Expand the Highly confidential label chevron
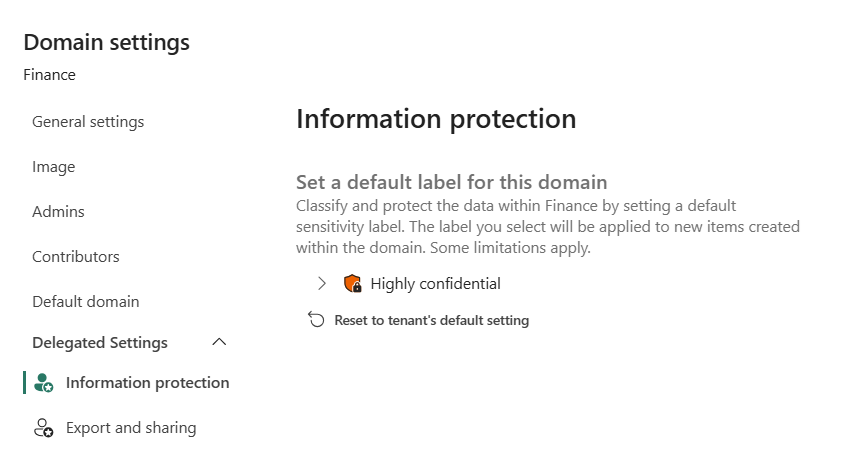 [322, 283]
